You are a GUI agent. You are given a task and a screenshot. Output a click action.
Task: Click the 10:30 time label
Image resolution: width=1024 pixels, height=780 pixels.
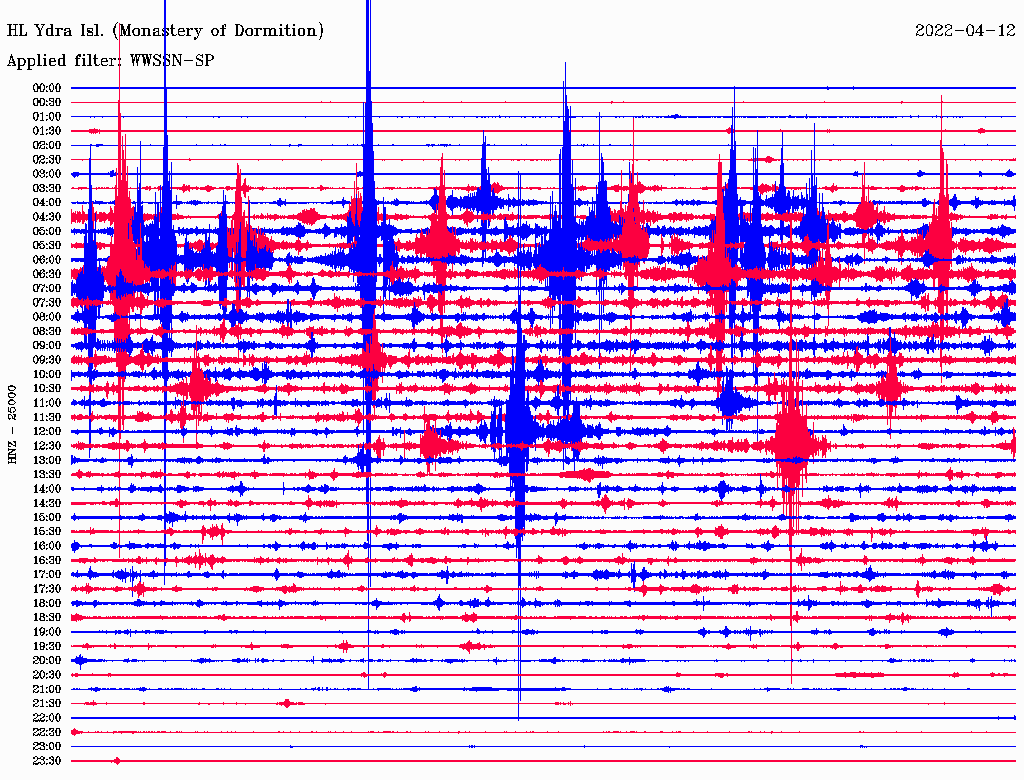point(46,389)
